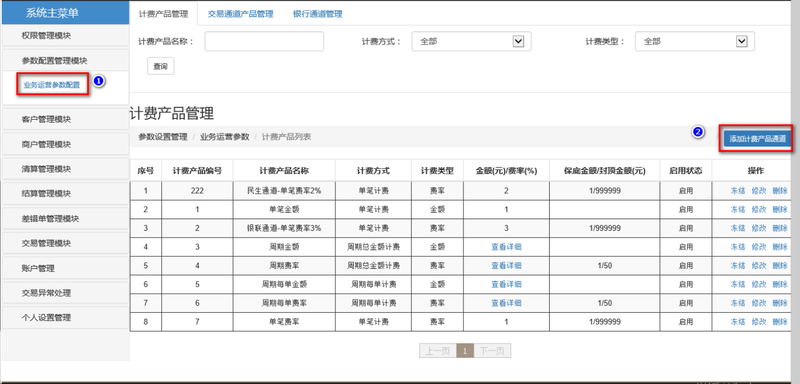Click 冻结 for the 单笔金额 row

(x=738, y=210)
